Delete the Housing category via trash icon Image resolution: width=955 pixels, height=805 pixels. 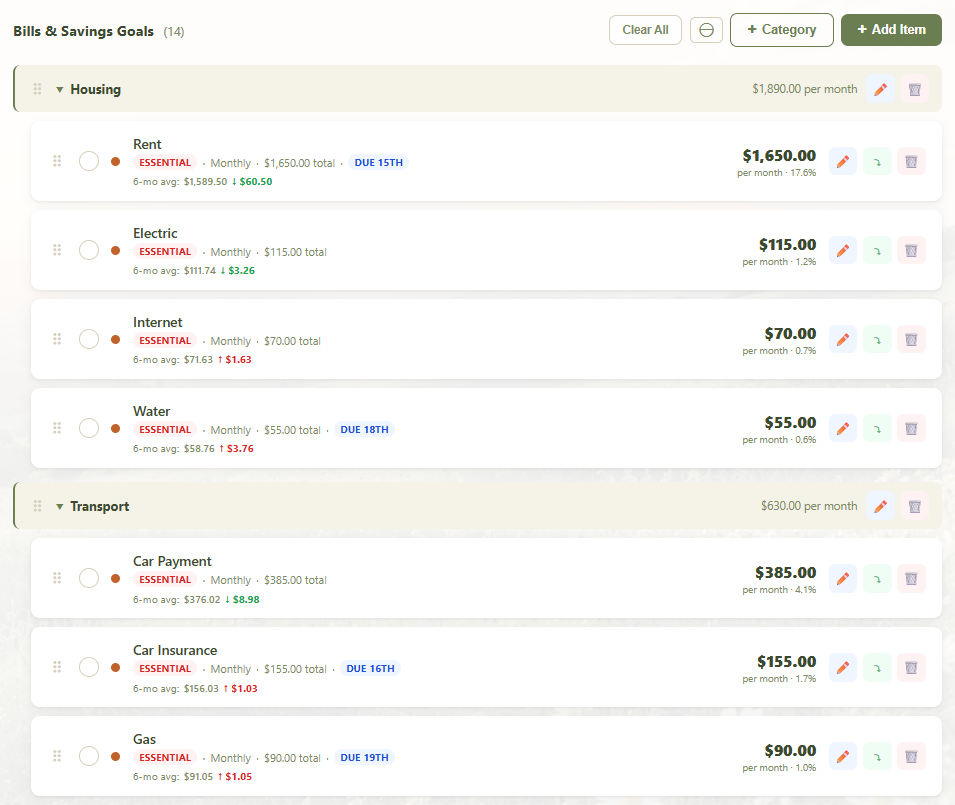tap(914, 89)
